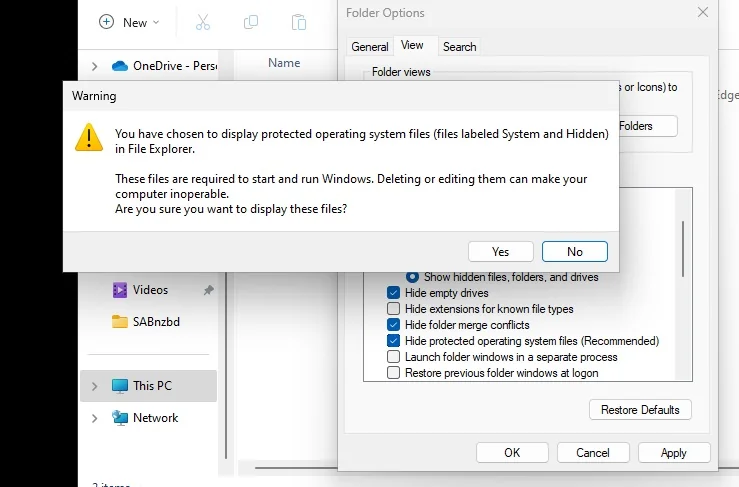Open the SABnzbd folder entry
The width and height of the screenshot is (739, 487).
[x=156, y=322]
